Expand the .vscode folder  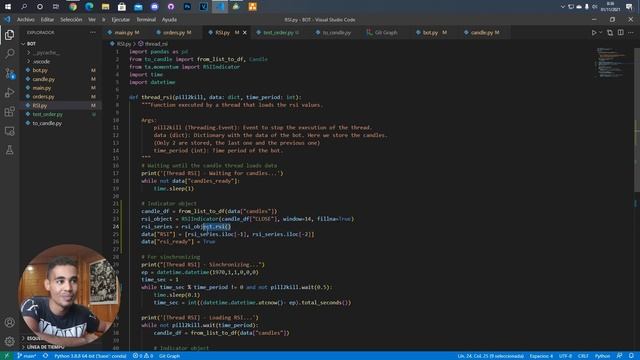tap(60, 62)
